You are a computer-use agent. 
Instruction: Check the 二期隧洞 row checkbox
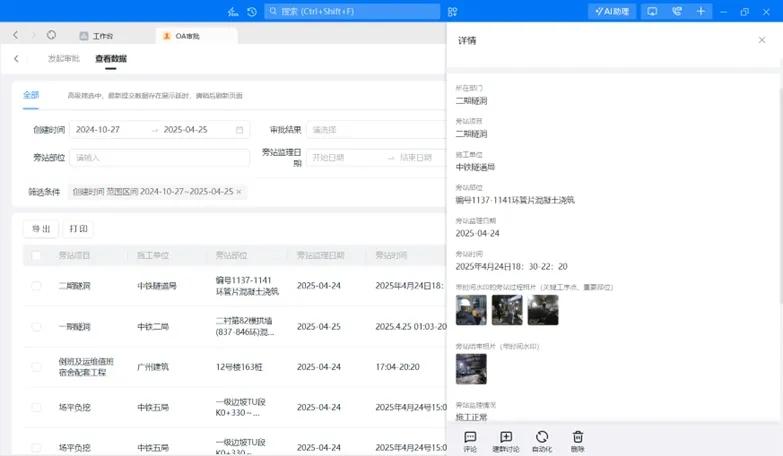pos(37,286)
